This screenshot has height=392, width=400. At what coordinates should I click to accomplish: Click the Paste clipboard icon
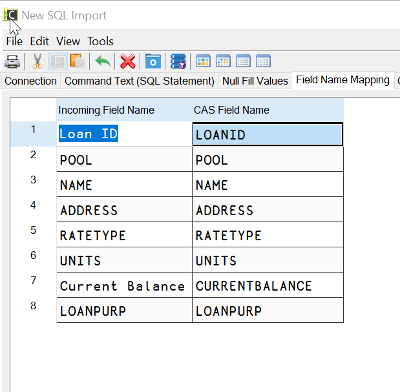point(77,62)
